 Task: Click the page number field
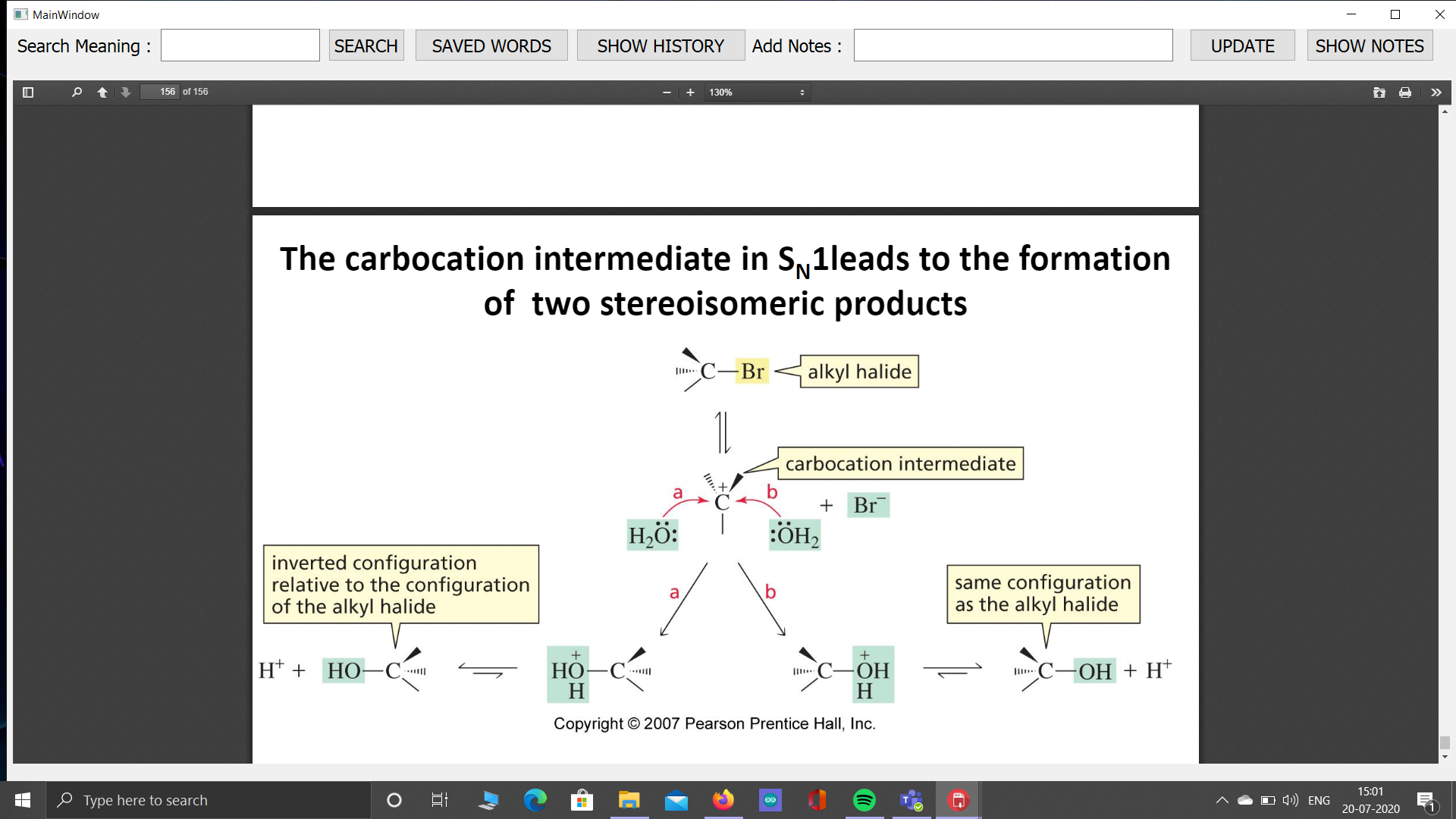(160, 92)
